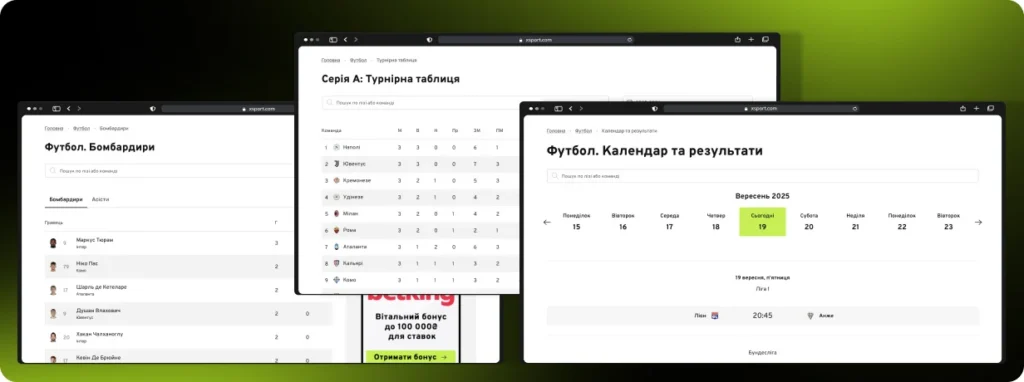Select Понеділок 22 in calendar
Screen dimensions: 1024x382
pyautogui.click(x=902, y=221)
